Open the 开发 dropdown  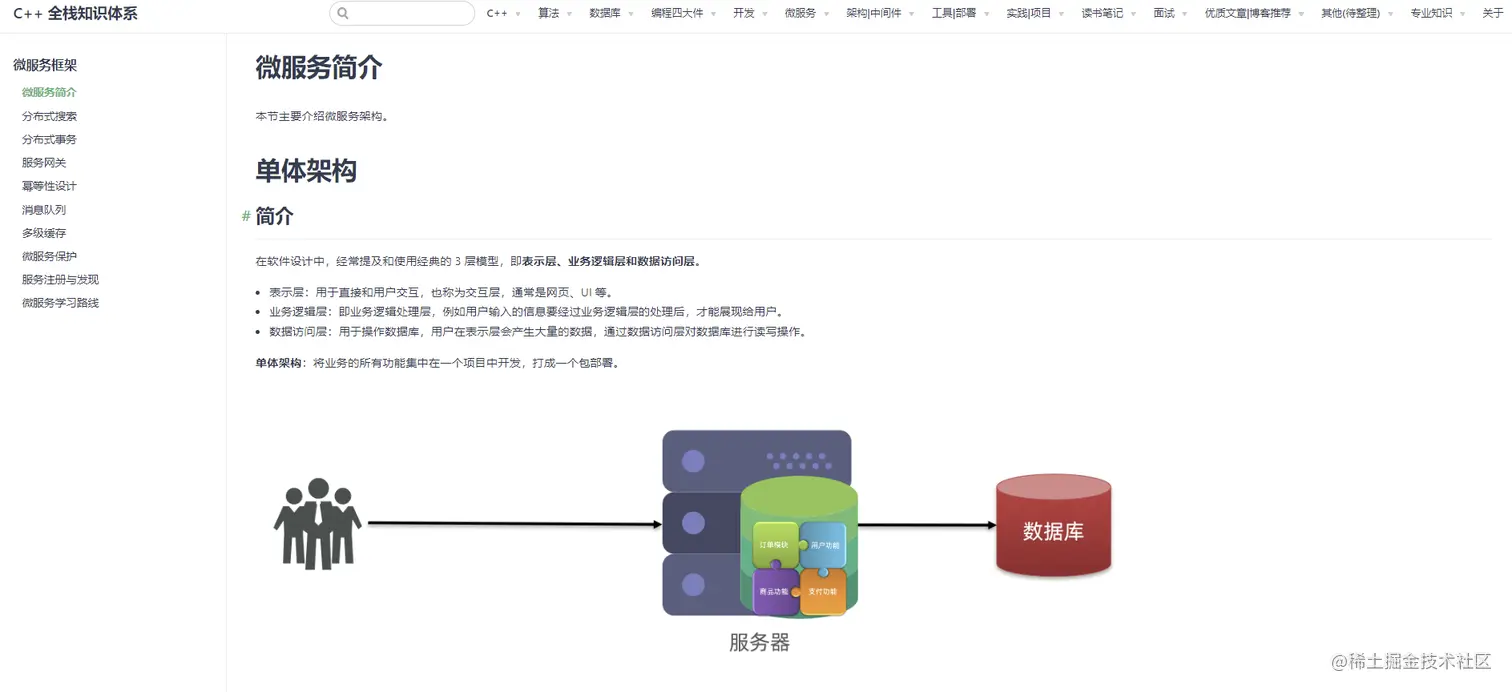(x=744, y=13)
